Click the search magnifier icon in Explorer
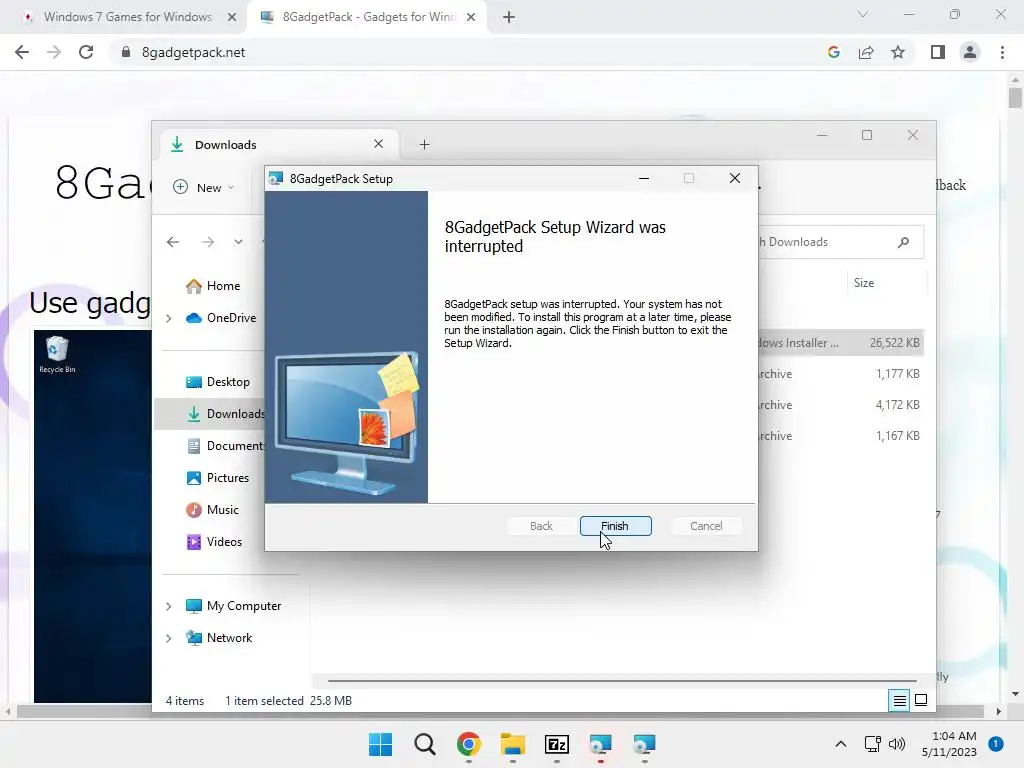1024x768 pixels. [903, 242]
